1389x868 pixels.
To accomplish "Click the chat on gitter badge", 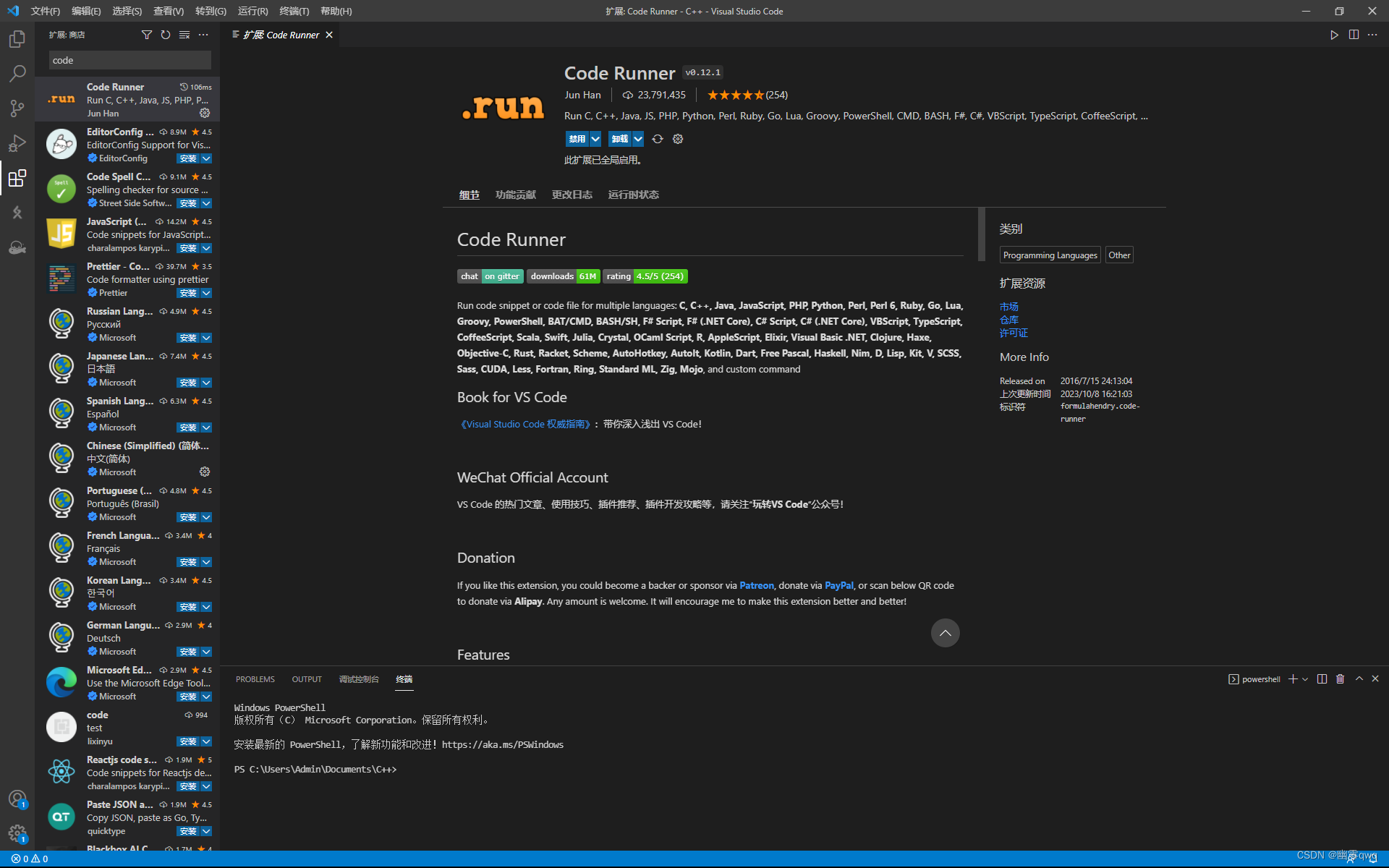I will [490, 276].
